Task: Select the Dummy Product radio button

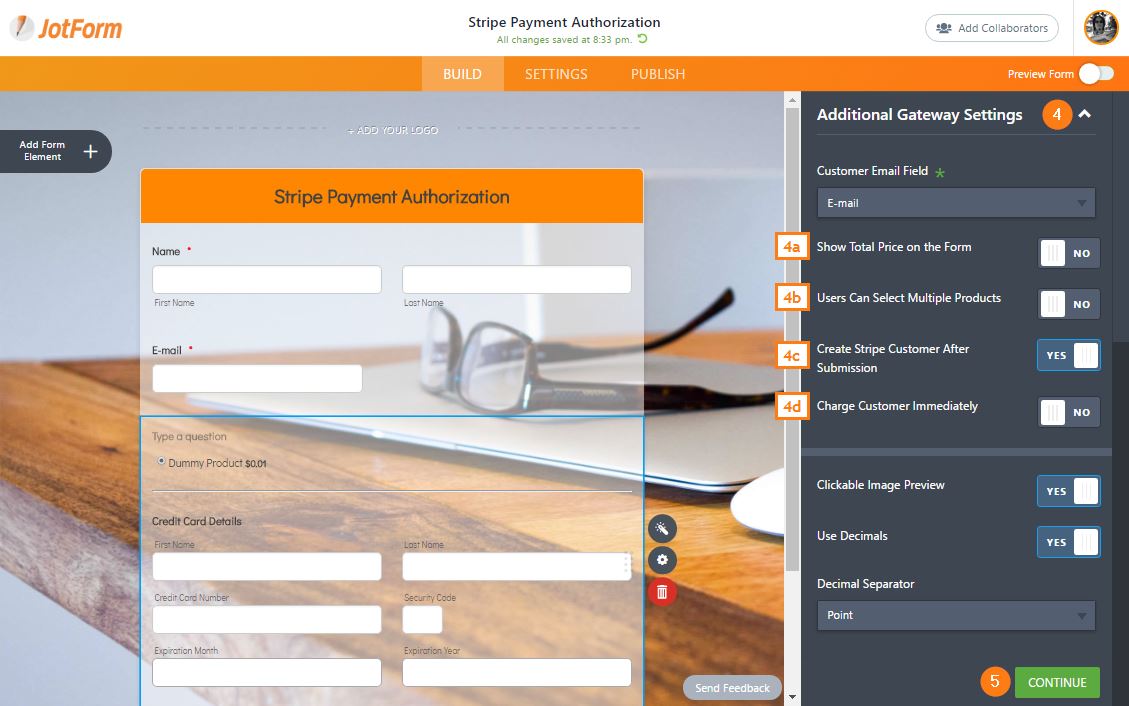Action: 161,461
